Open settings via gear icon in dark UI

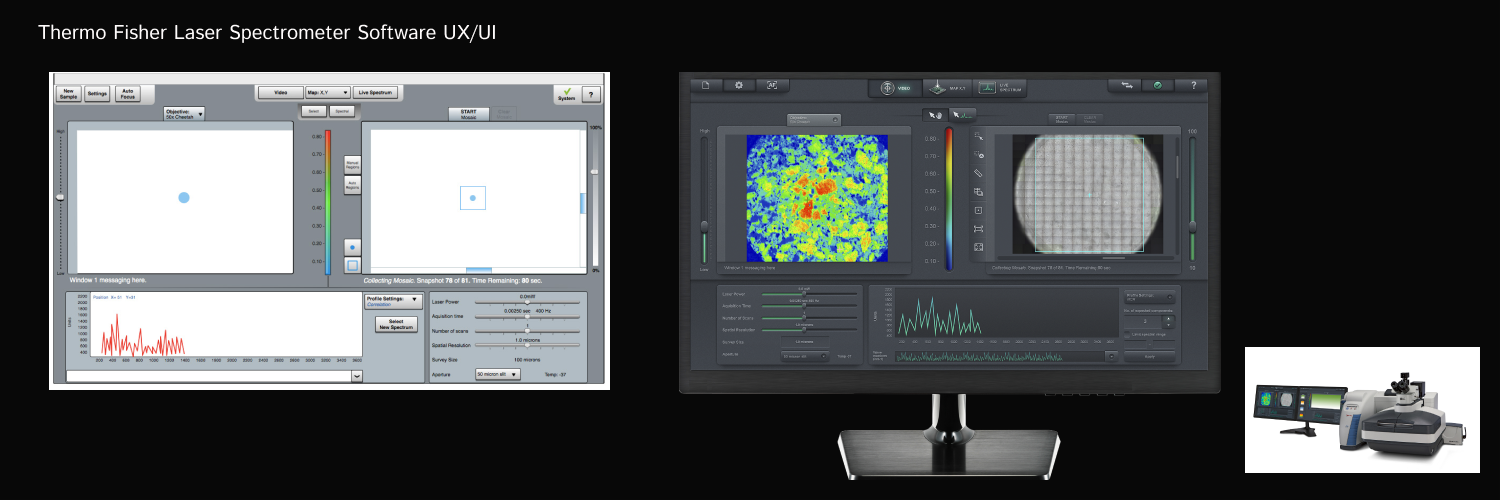pos(739,86)
